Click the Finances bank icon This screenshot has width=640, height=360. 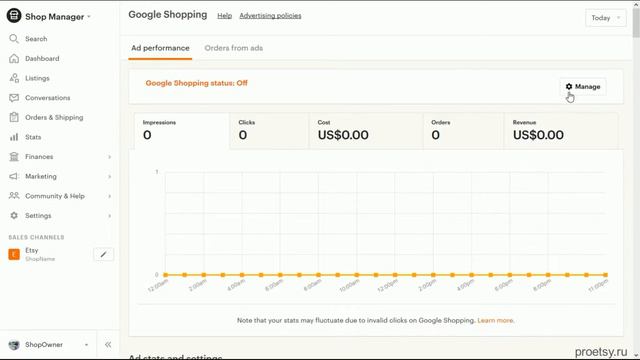14,156
